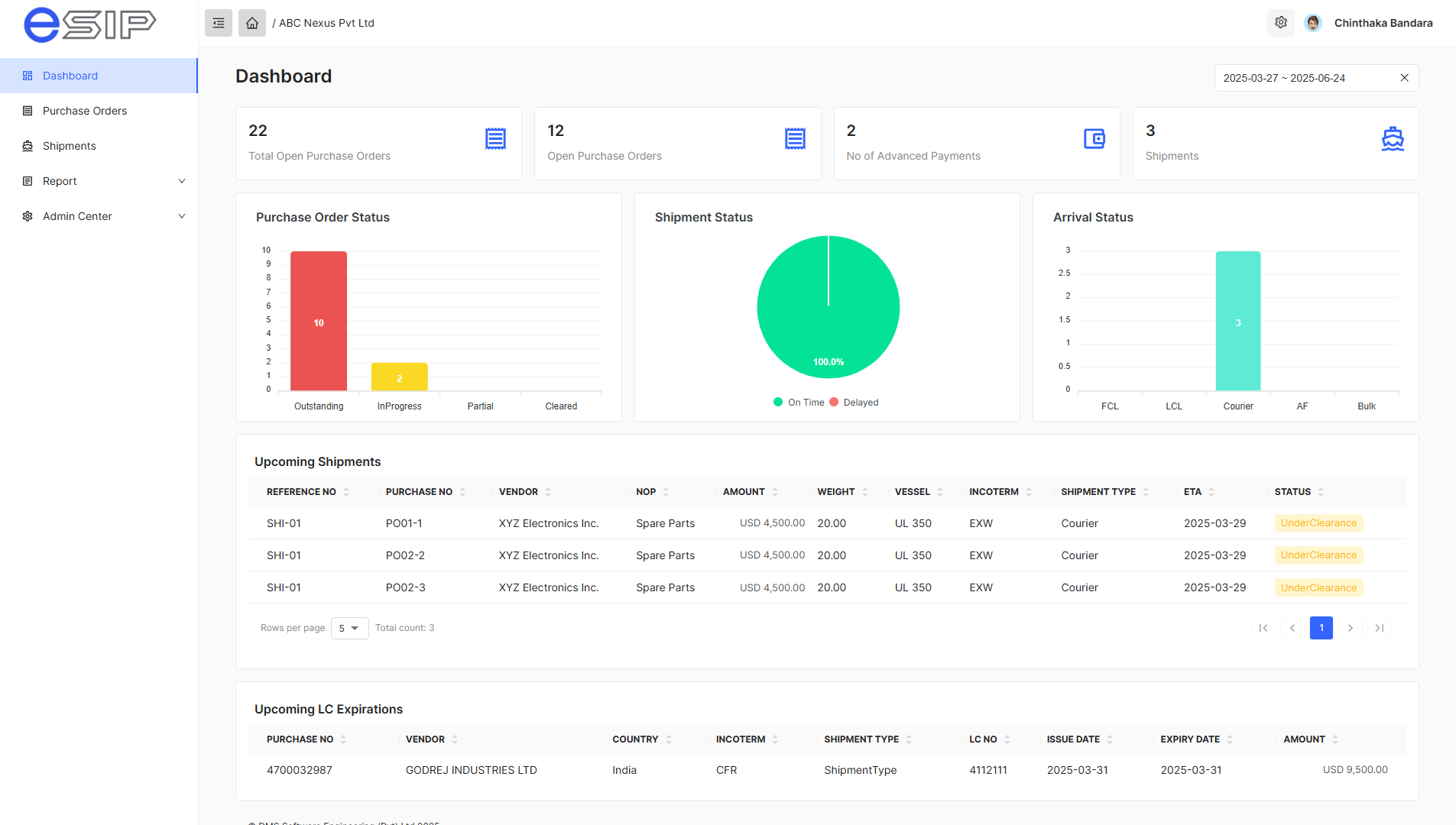The width and height of the screenshot is (1456, 825).
Task: Click PO02-2 purchase number cell
Action: (x=405, y=555)
